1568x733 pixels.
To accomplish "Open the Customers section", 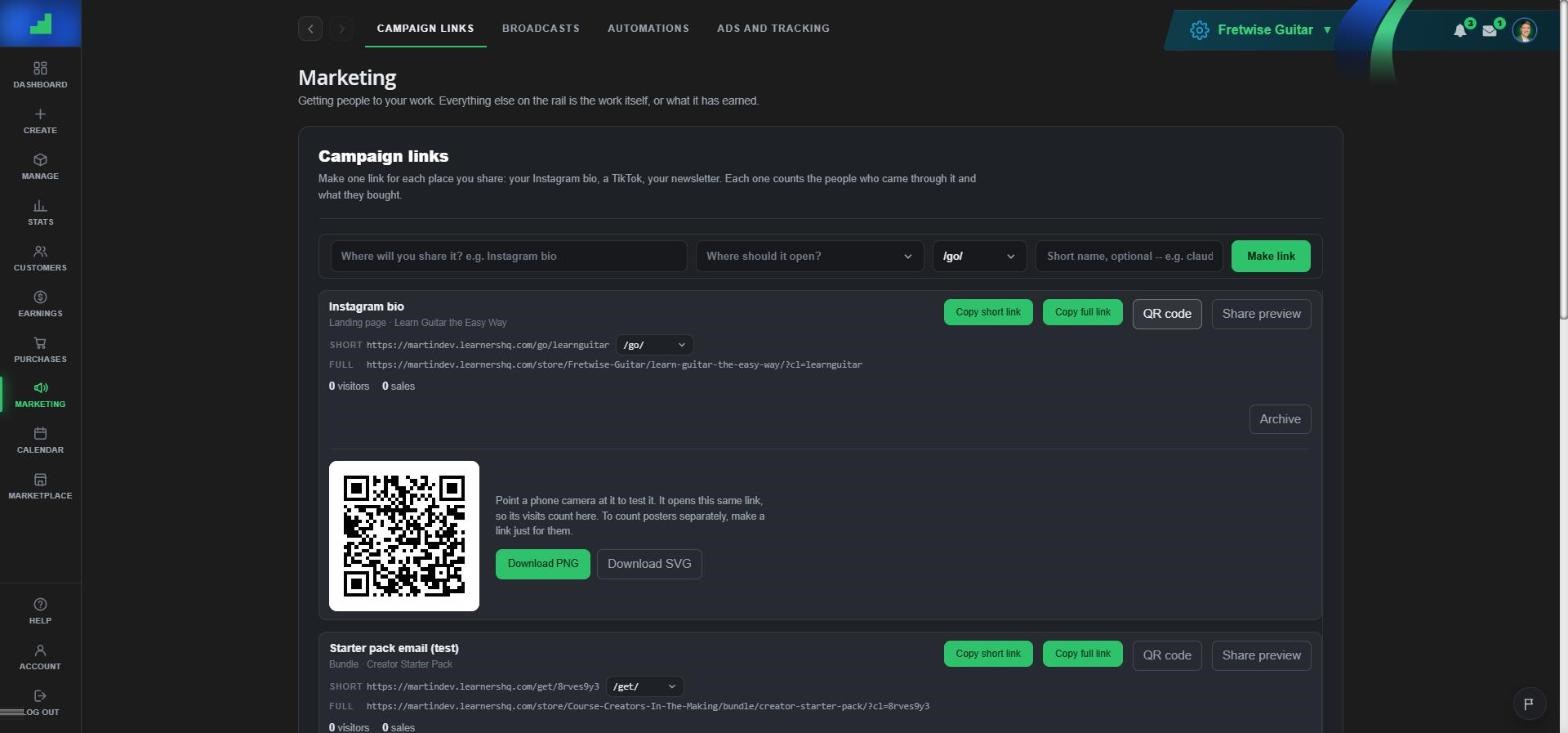I will (40, 259).
